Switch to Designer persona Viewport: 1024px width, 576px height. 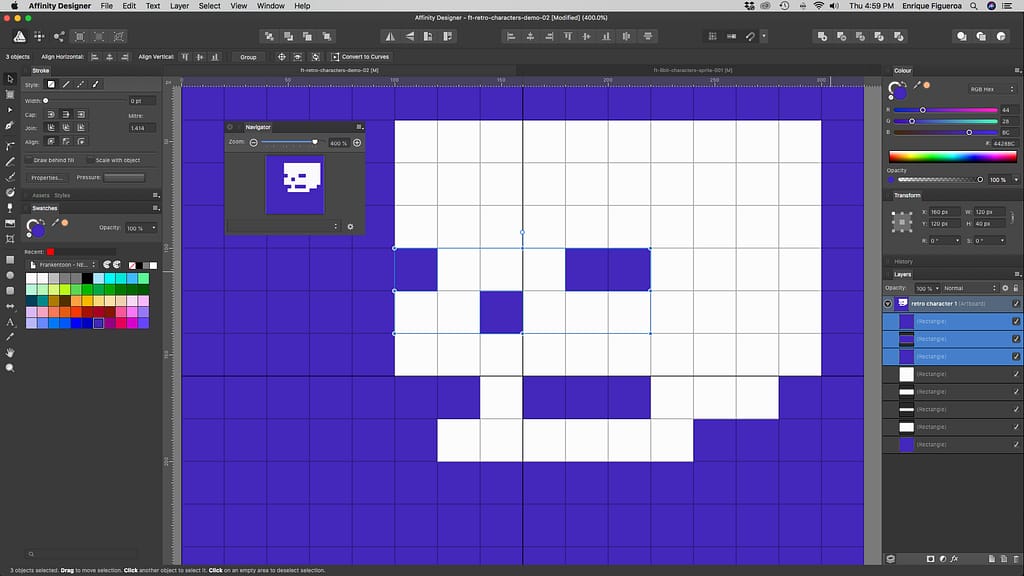click(x=20, y=37)
